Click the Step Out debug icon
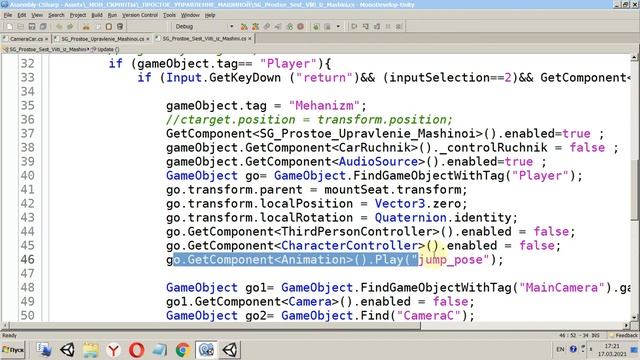This screenshot has height=360, width=640. coord(377,27)
